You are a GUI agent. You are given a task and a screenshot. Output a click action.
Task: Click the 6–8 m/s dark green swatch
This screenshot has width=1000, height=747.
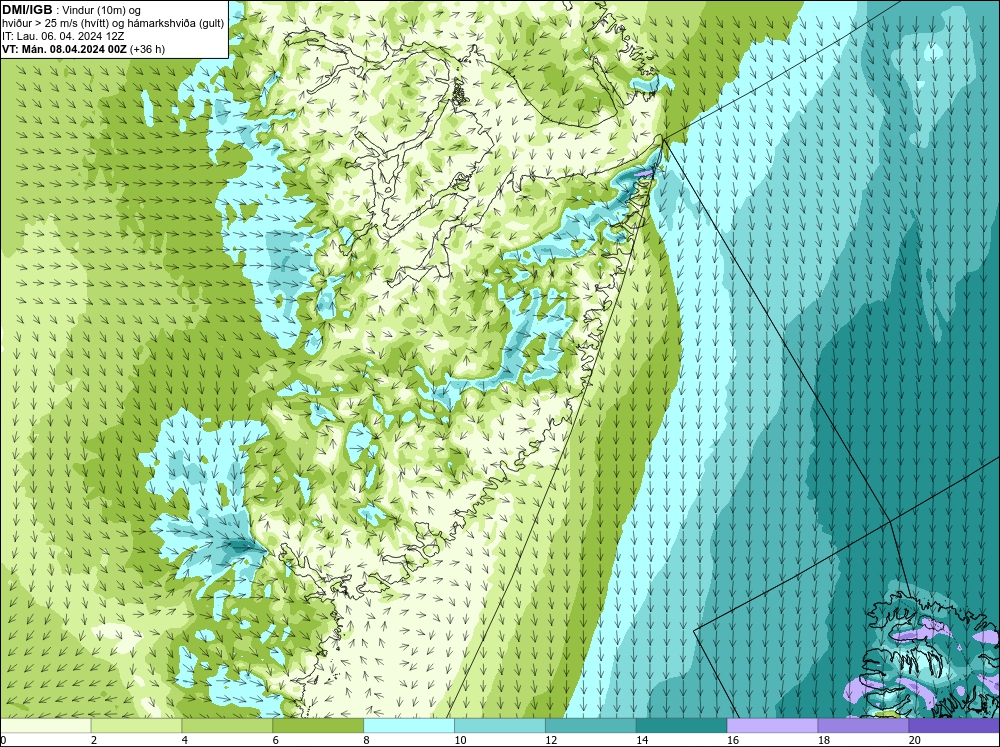[318, 725]
